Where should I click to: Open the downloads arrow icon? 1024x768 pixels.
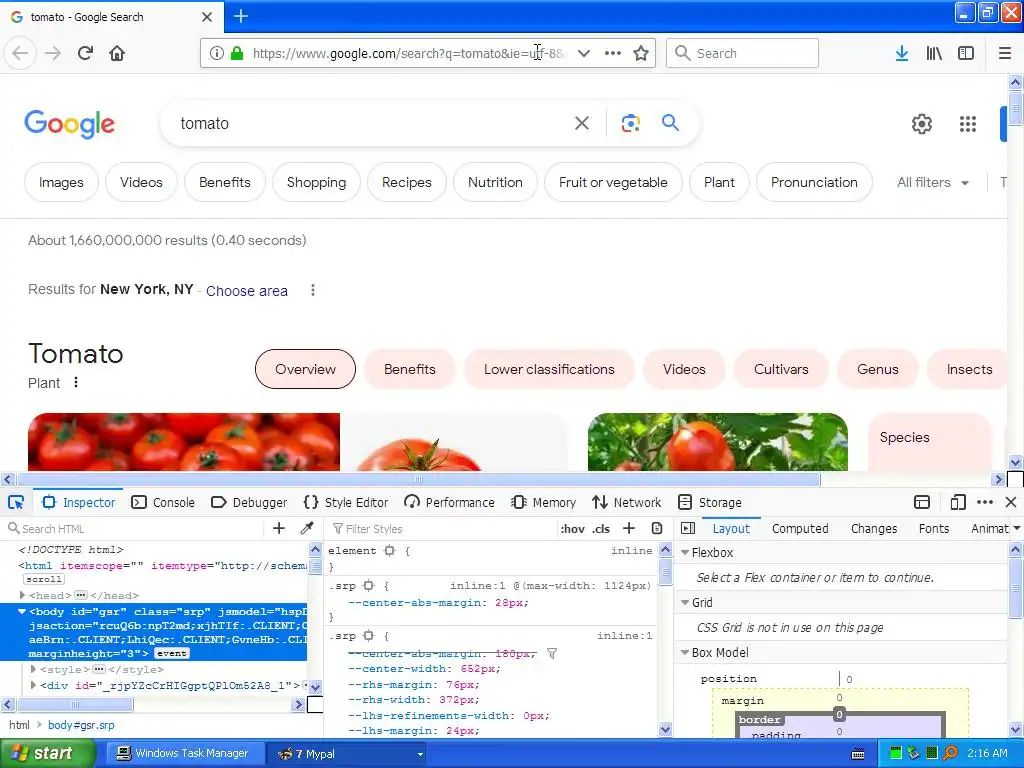(x=902, y=53)
